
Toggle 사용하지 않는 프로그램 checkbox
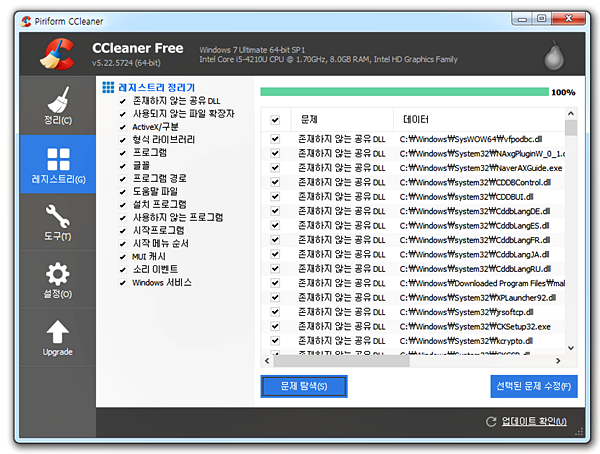tap(122, 218)
